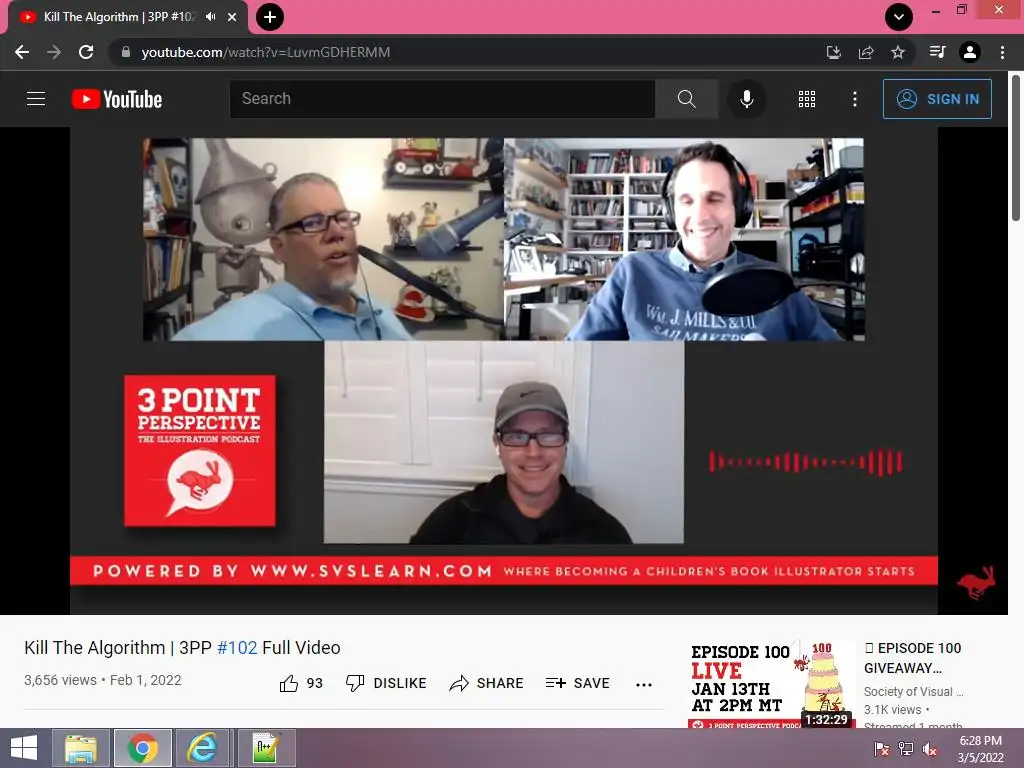Click the share page icon in address bar
1024x768 pixels.
(866, 52)
